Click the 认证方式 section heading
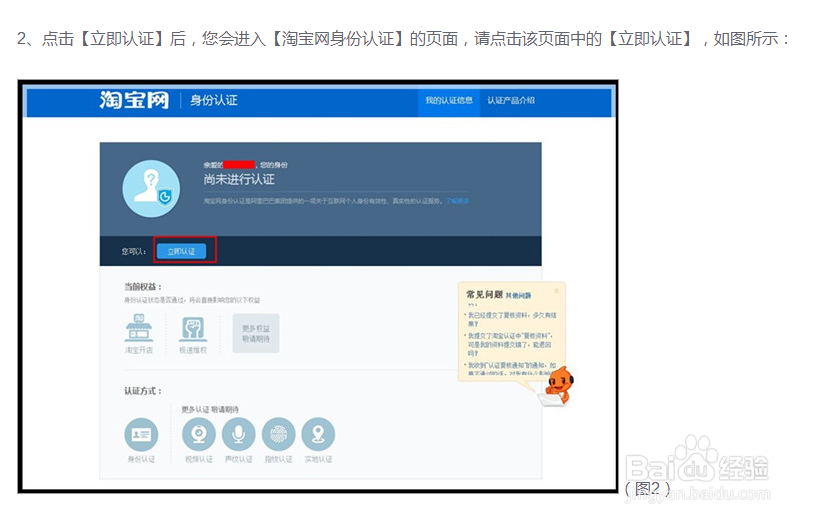815x522 pixels. point(143,390)
